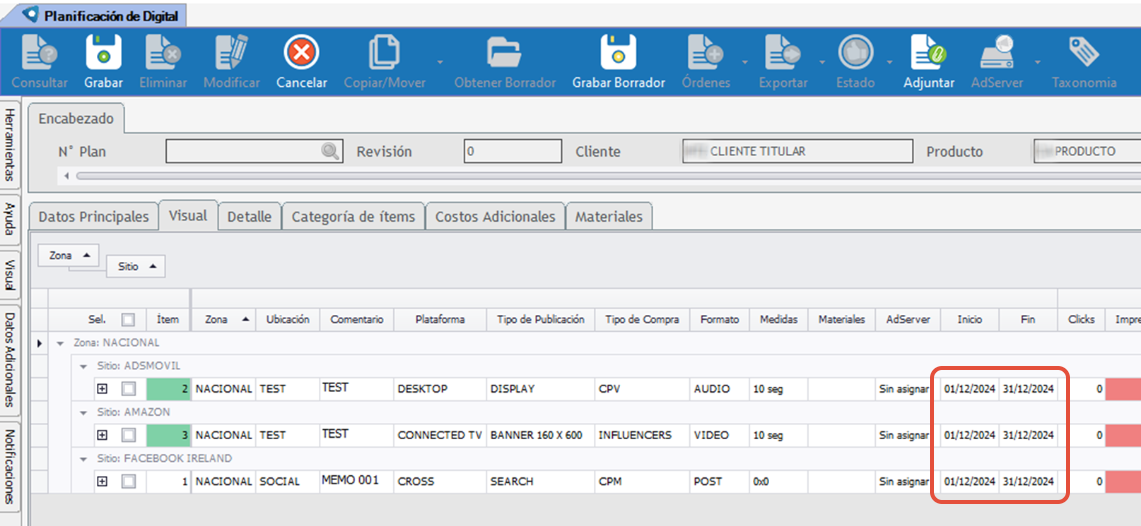Switch to the Datos Principales tab
This screenshot has height=526, width=1141.
(x=93, y=217)
